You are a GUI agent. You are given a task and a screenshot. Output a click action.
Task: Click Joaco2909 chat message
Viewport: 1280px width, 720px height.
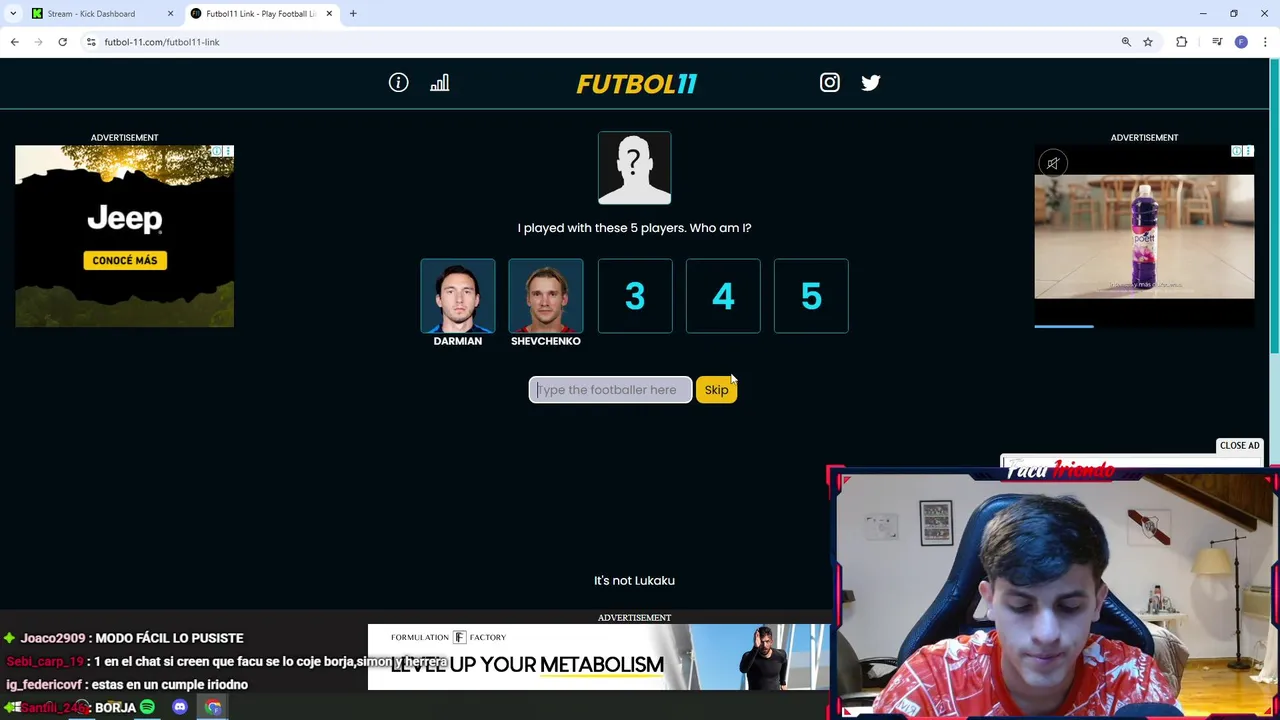click(123, 638)
